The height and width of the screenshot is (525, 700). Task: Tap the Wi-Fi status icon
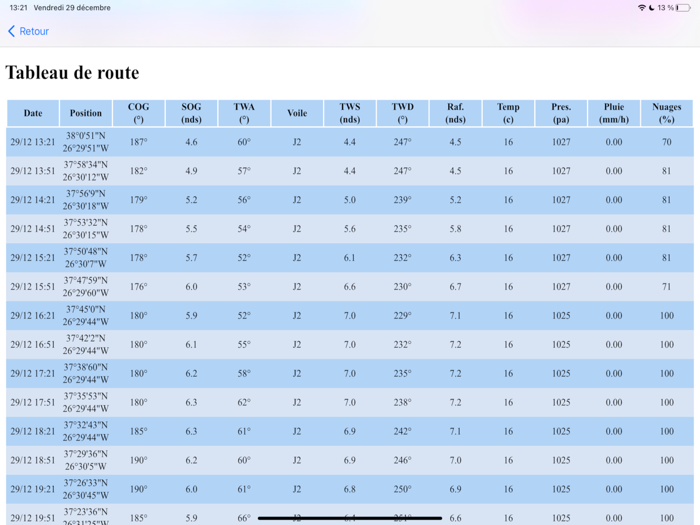pos(642,8)
